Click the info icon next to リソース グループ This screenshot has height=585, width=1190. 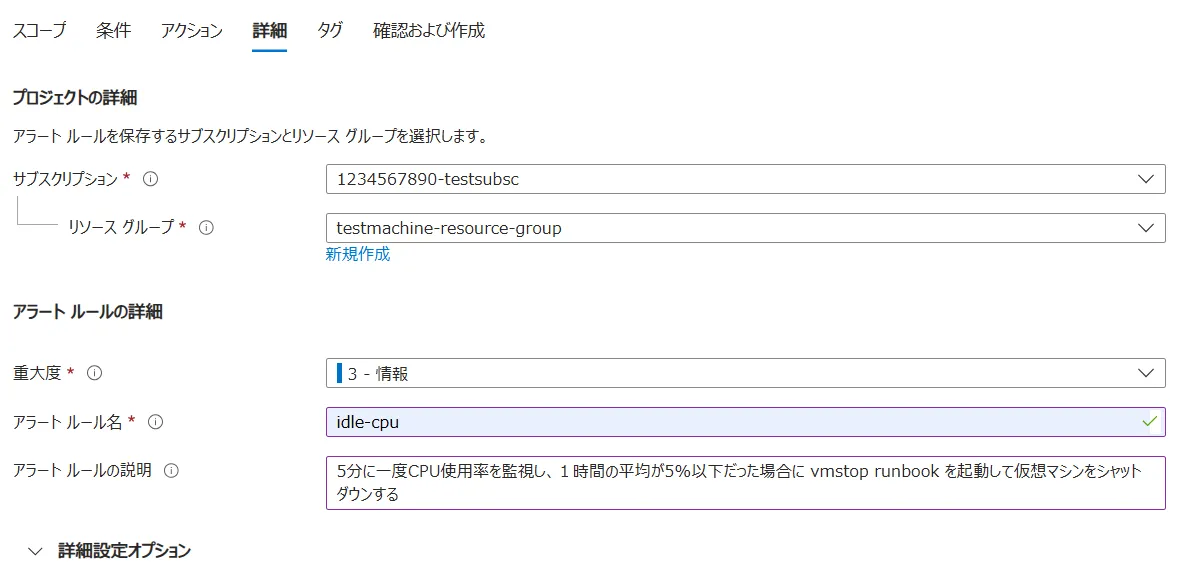click(x=206, y=227)
